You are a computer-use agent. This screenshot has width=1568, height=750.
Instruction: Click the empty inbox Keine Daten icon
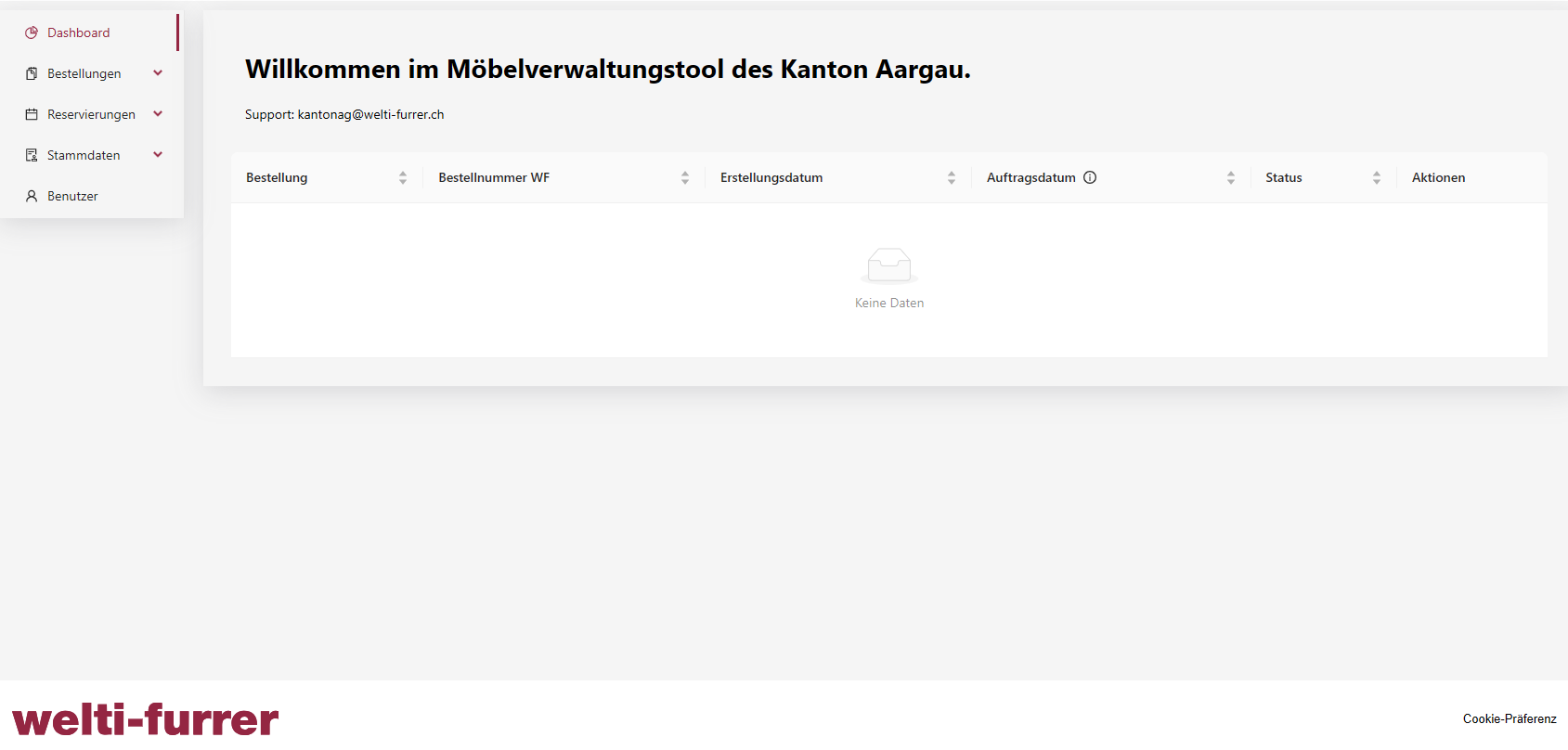888,265
